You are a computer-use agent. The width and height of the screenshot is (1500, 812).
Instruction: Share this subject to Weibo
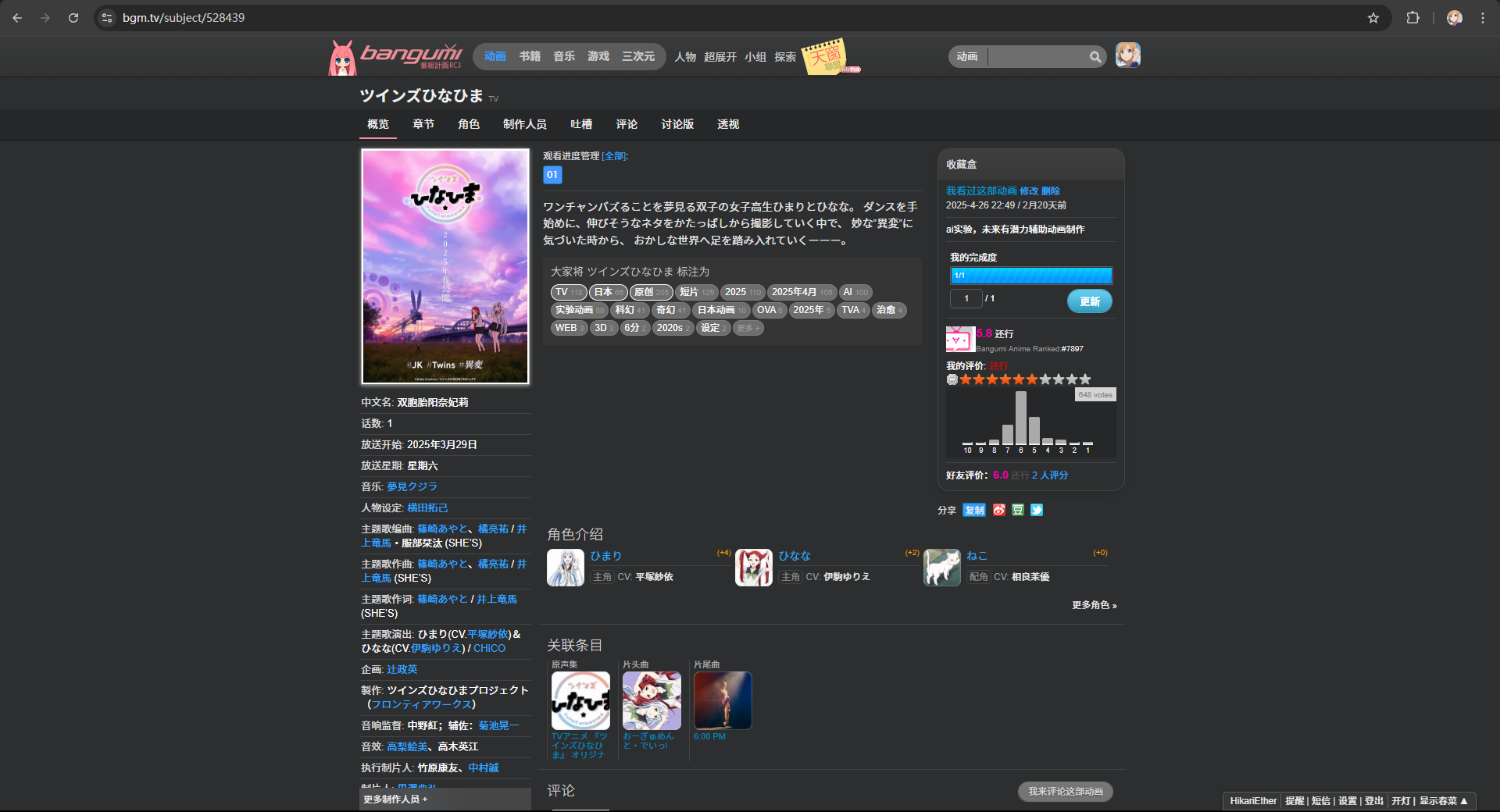[x=998, y=510]
